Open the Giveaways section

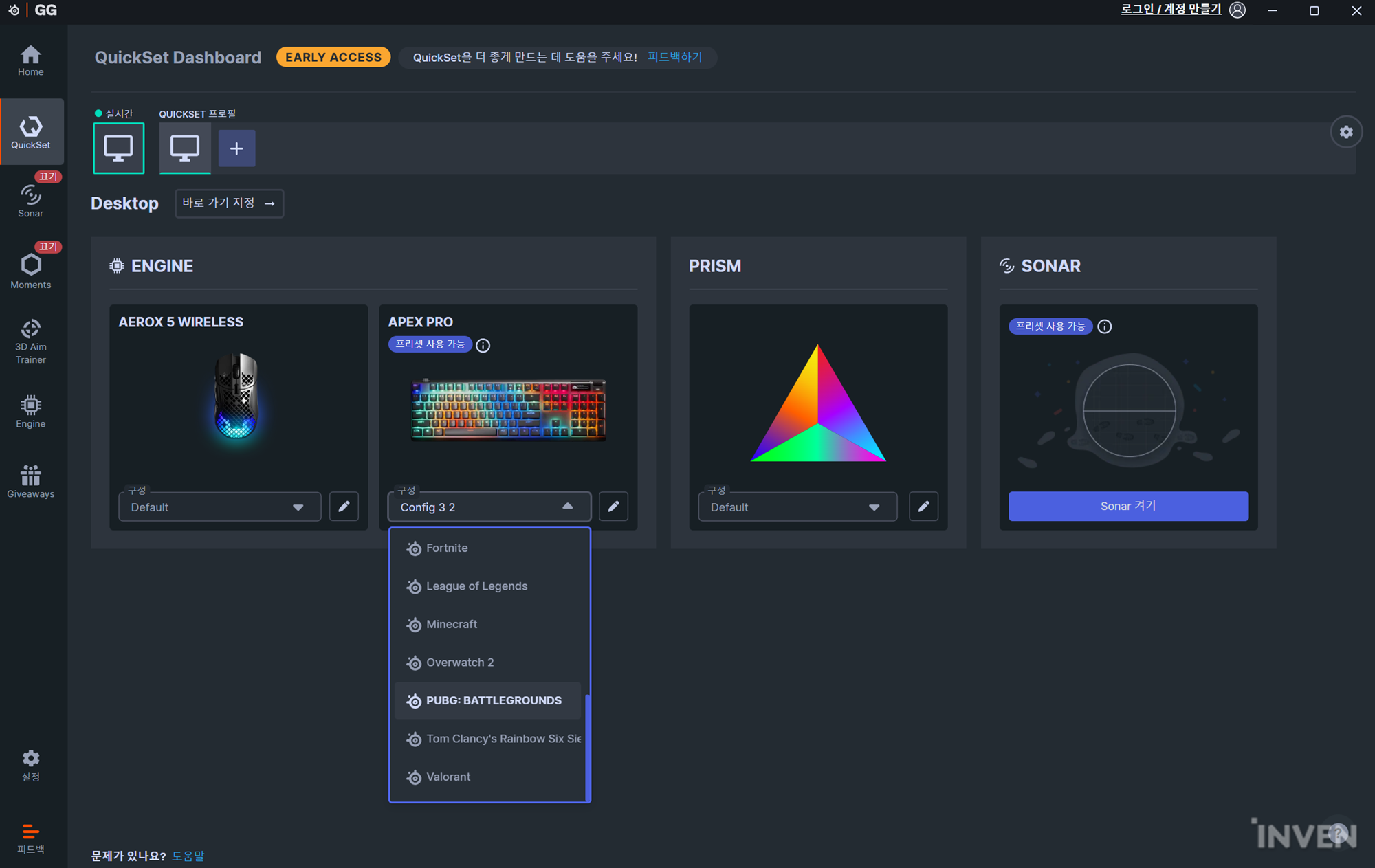30,482
